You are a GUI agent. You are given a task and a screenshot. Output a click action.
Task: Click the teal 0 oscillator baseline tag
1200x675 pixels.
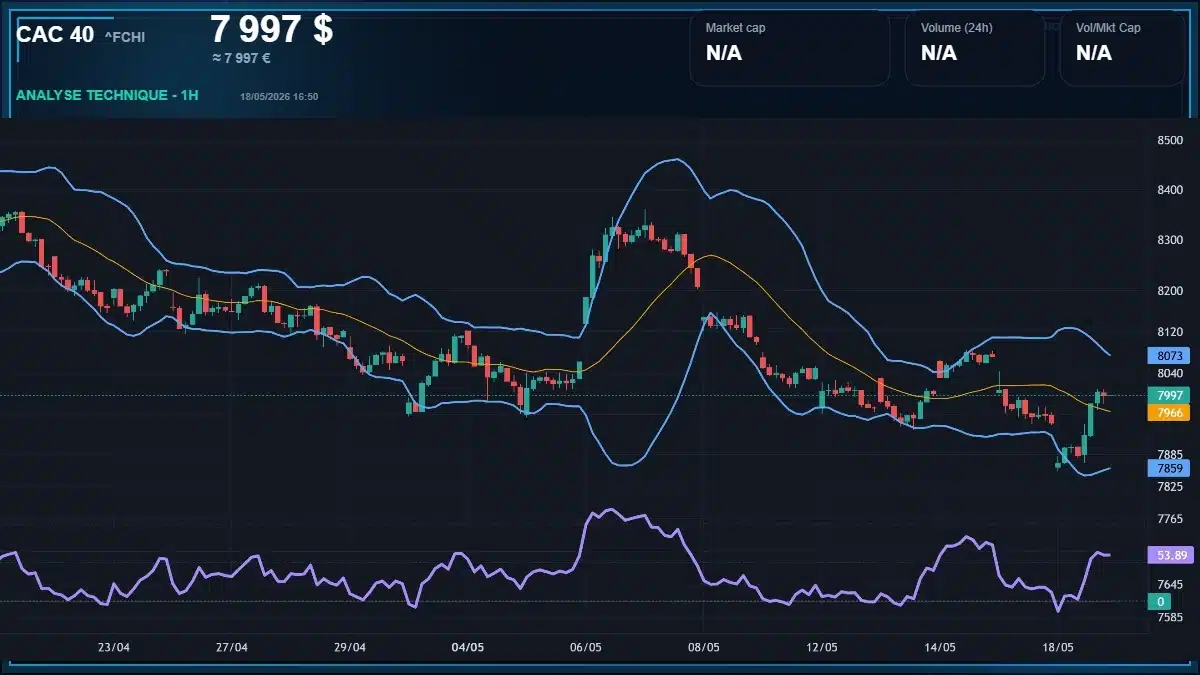coord(1159,602)
